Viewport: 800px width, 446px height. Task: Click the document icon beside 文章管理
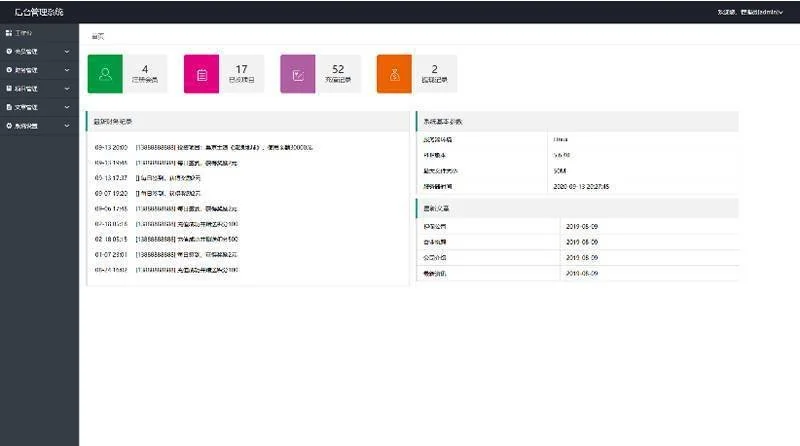pos(9,106)
